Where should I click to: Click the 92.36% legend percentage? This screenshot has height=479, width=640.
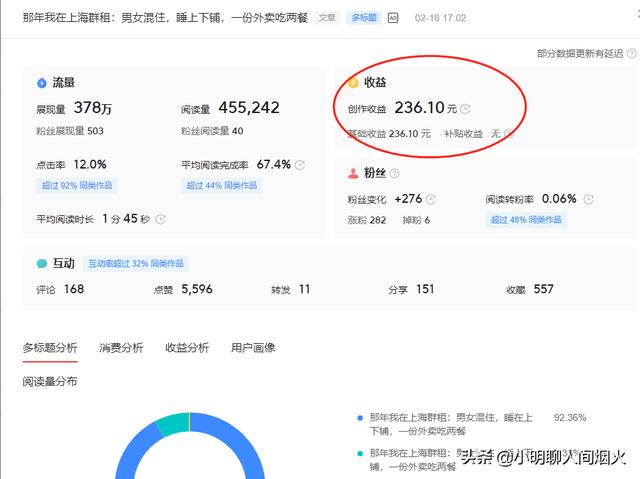tap(570, 418)
